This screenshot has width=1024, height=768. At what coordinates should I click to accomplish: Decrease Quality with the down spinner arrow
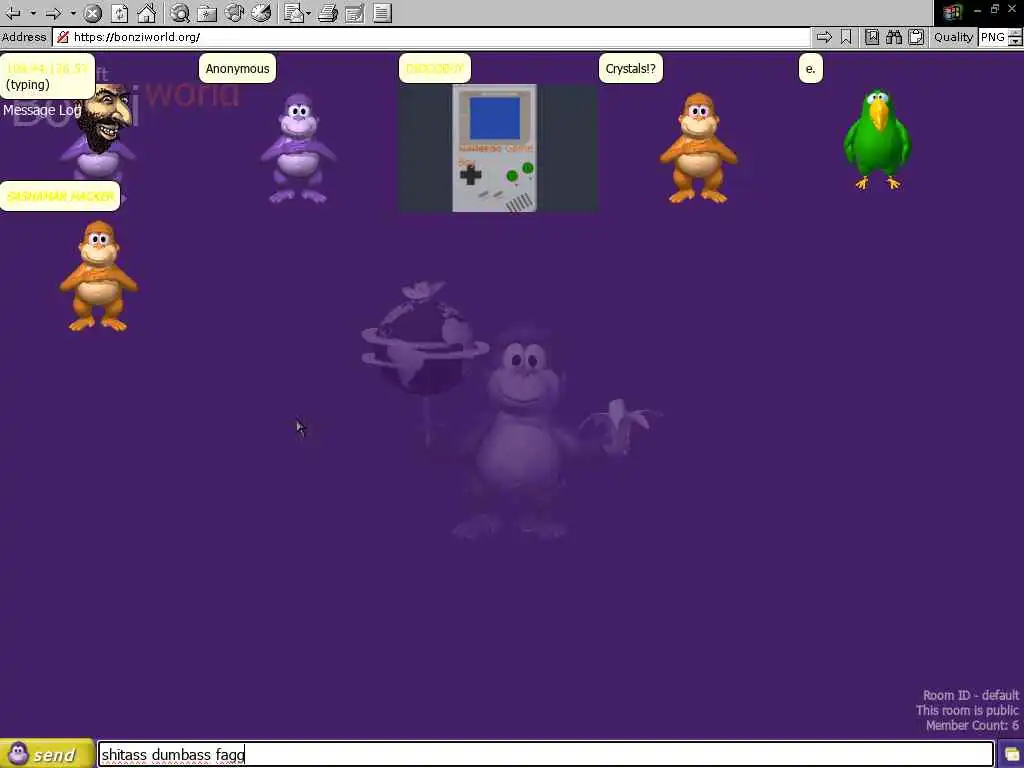tap(1015, 42)
